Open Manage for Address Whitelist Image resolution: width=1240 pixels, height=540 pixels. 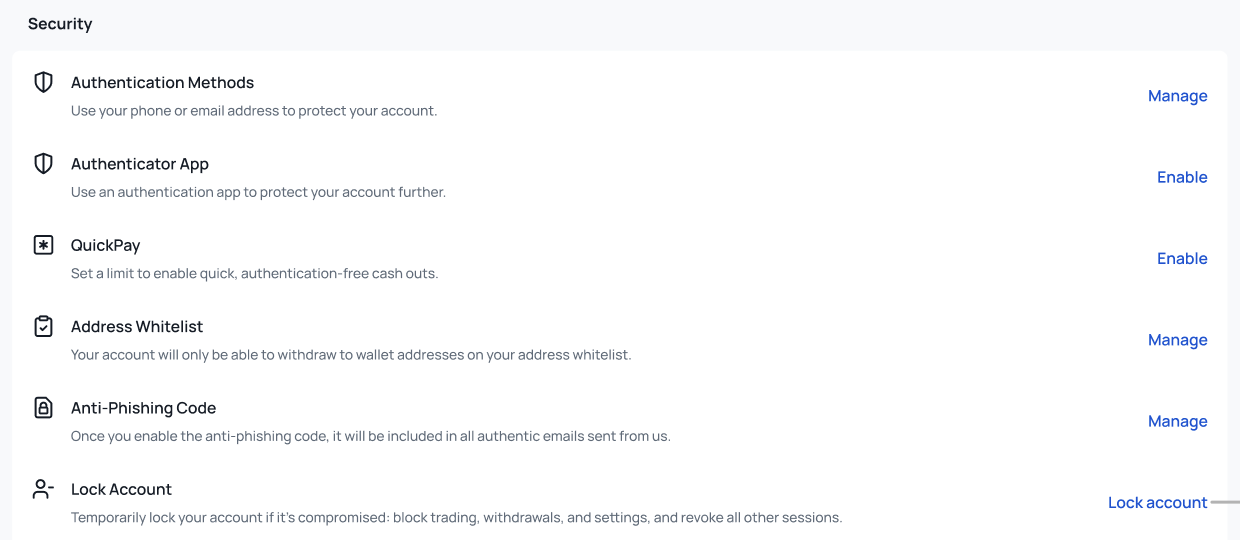[1177, 340]
